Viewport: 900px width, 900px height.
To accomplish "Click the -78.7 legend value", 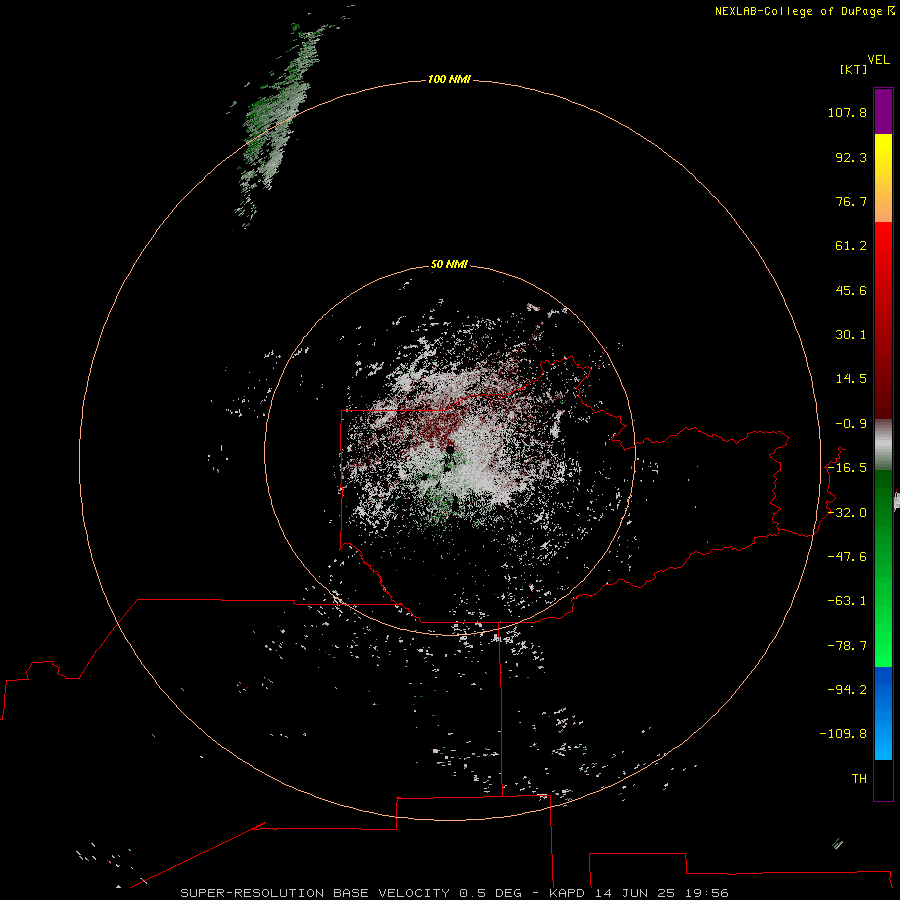I will coord(847,646).
